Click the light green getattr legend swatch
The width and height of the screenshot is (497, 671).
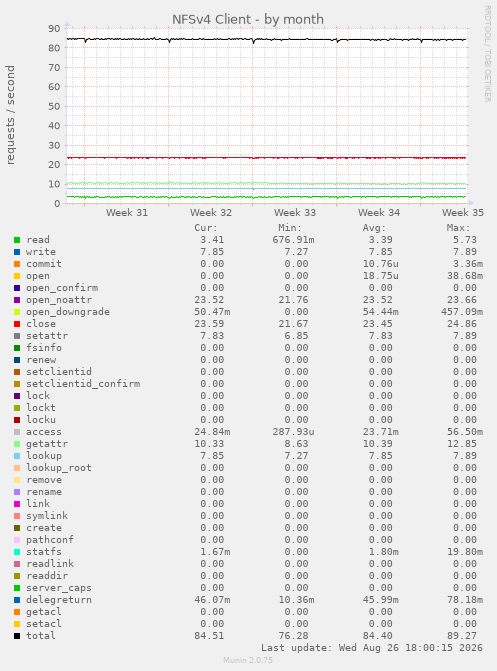pos(17,444)
